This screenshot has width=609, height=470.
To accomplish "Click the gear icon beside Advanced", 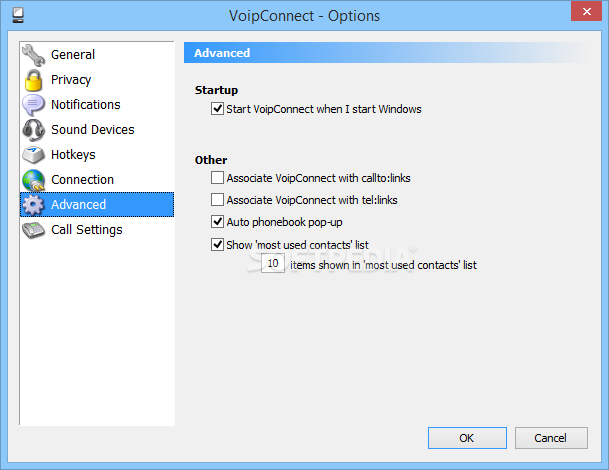I will click(x=34, y=205).
